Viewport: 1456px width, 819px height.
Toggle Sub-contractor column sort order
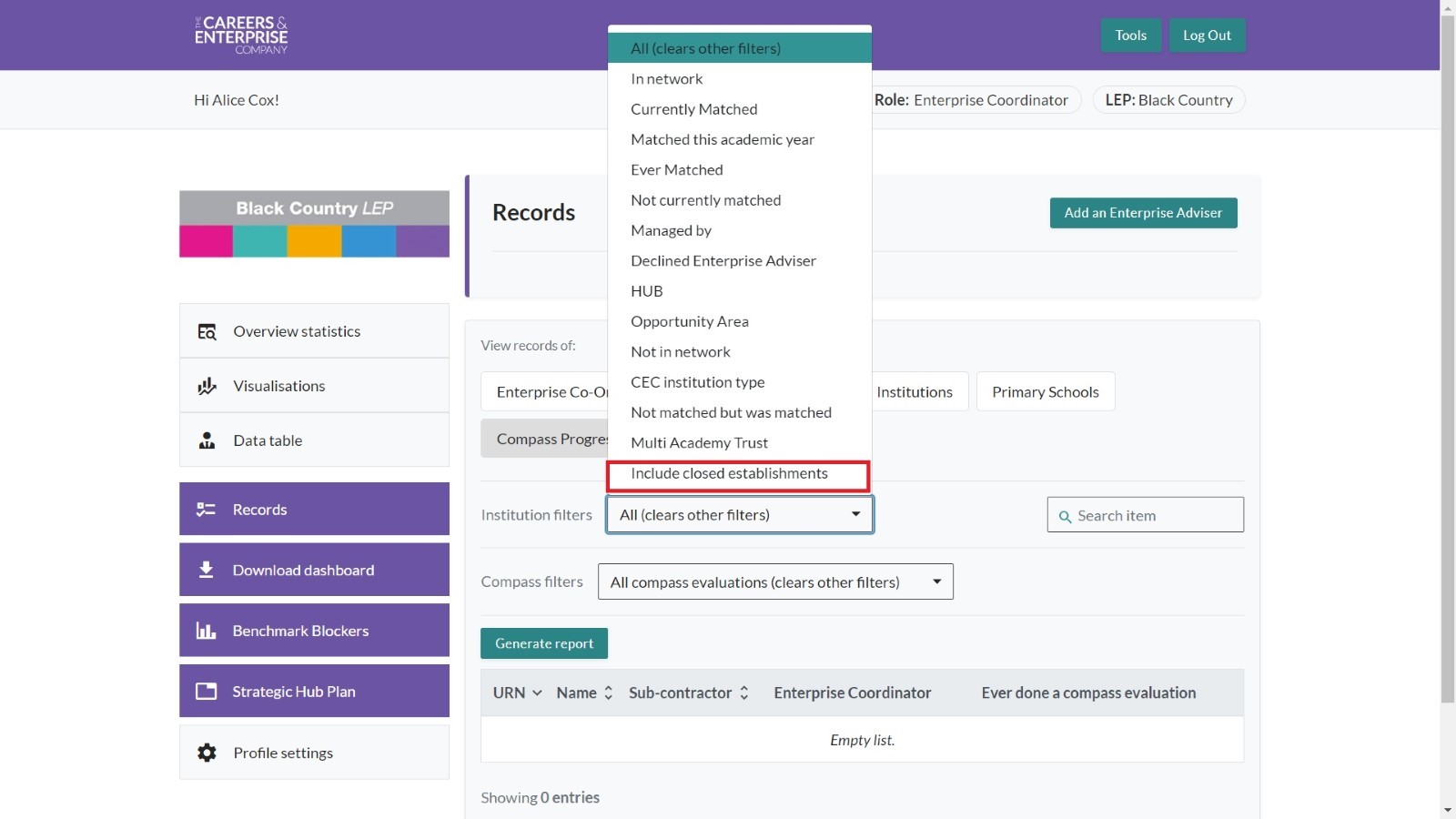point(743,693)
